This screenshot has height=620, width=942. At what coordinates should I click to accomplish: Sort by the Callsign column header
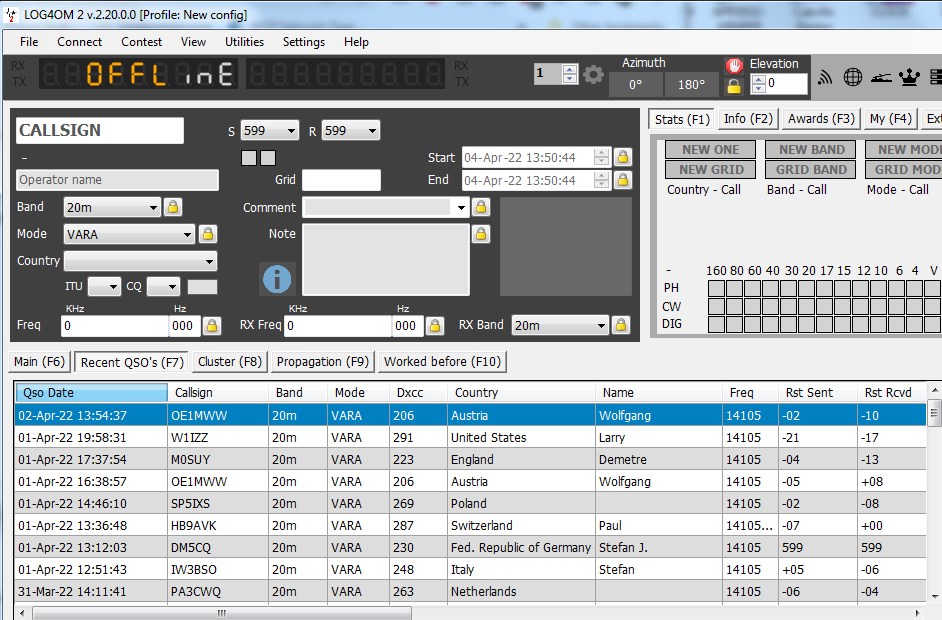[x=217, y=393]
